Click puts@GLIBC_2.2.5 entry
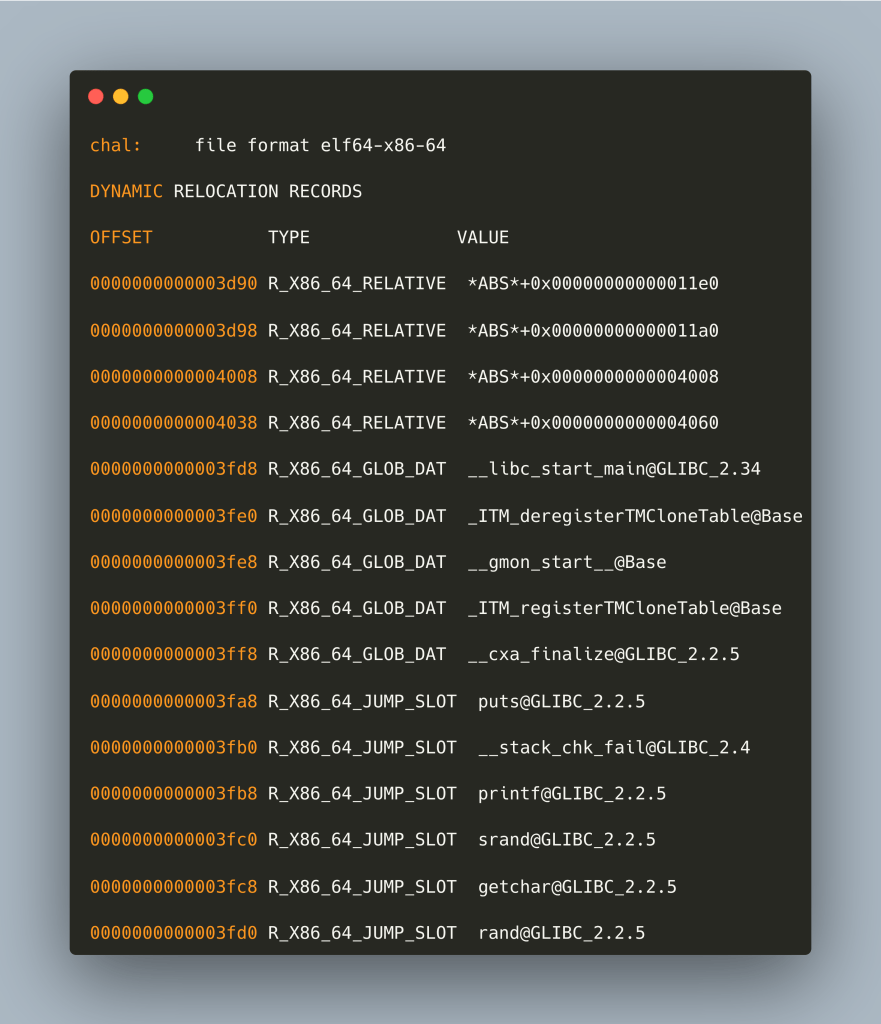881x1024 pixels. click(561, 702)
